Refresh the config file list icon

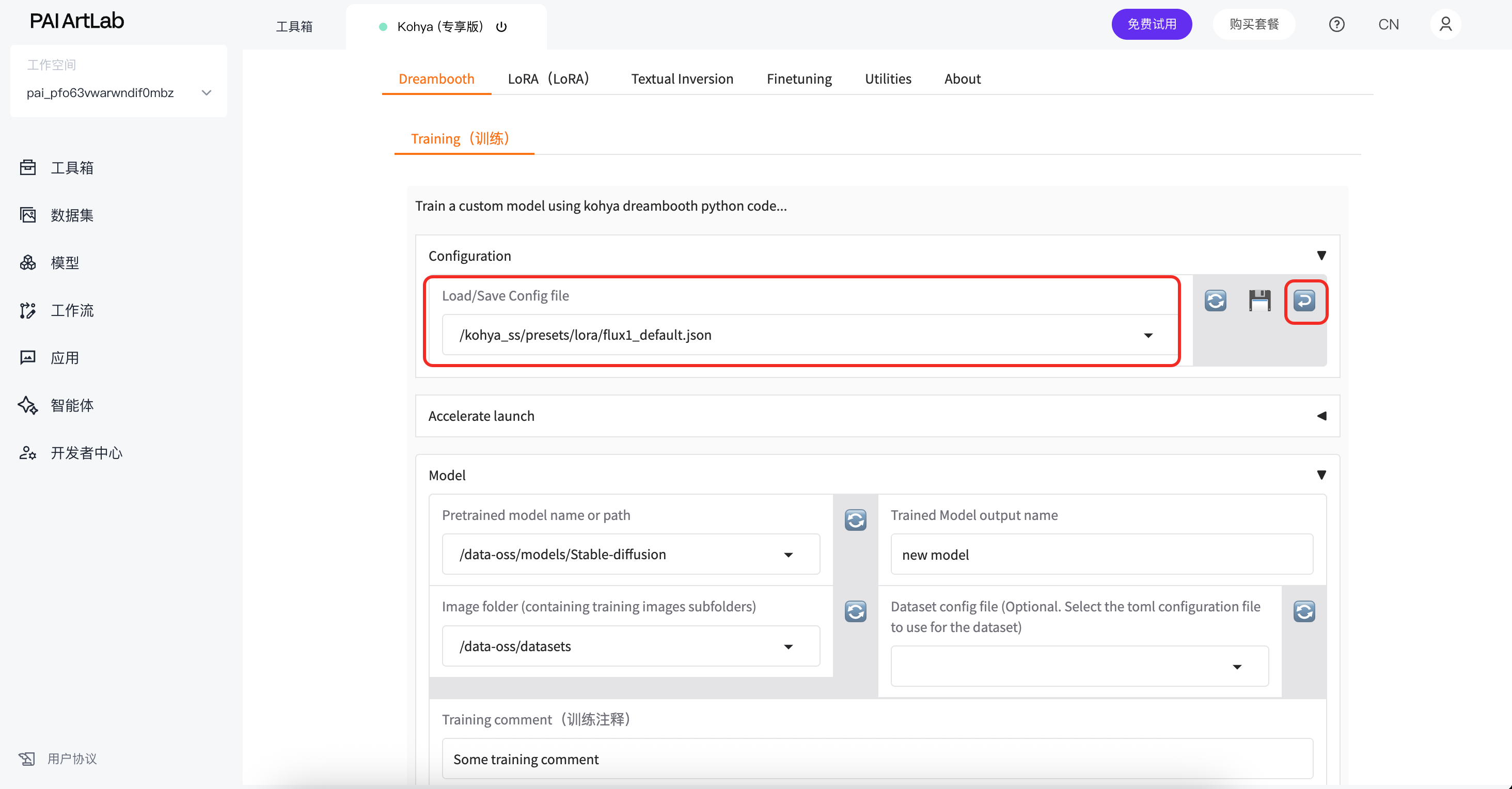point(1215,301)
